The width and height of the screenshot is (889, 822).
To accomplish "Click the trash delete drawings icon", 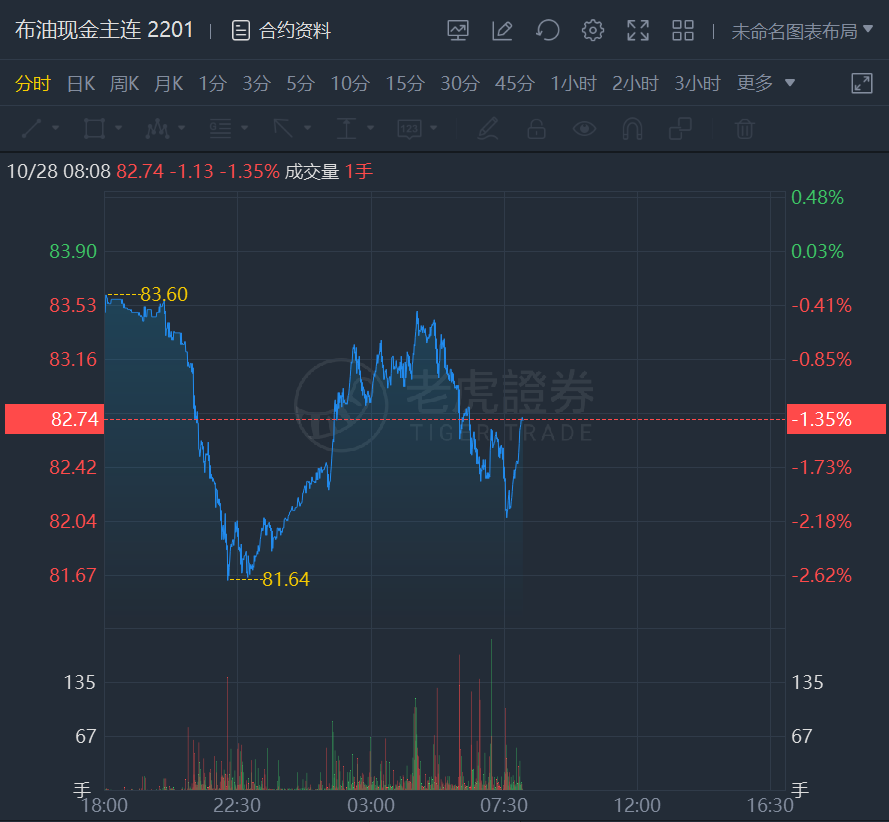I will click(x=744, y=128).
